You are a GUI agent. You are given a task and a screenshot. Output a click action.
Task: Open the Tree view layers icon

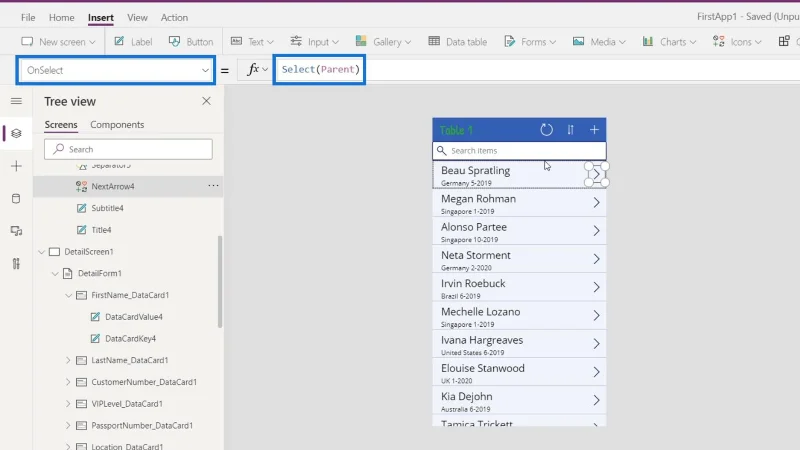16,134
